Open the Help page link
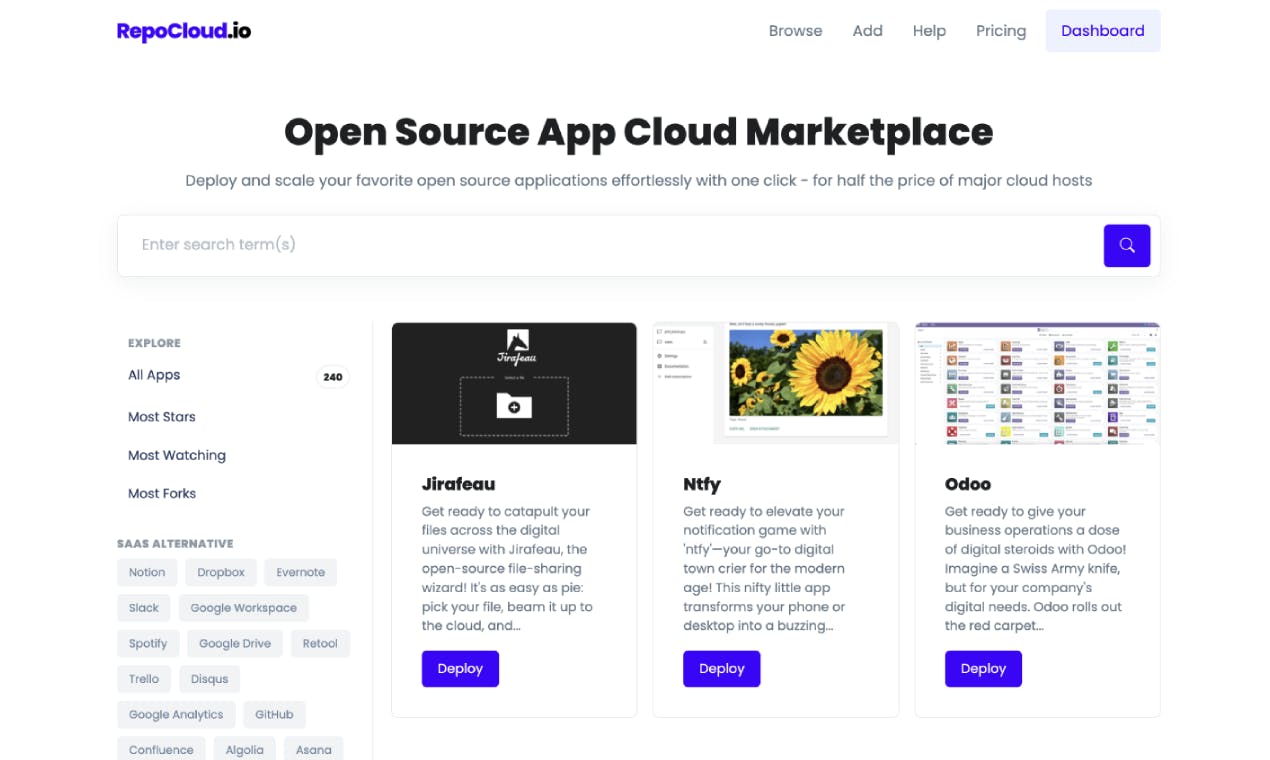This screenshot has height=760, width=1270. coord(929,31)
